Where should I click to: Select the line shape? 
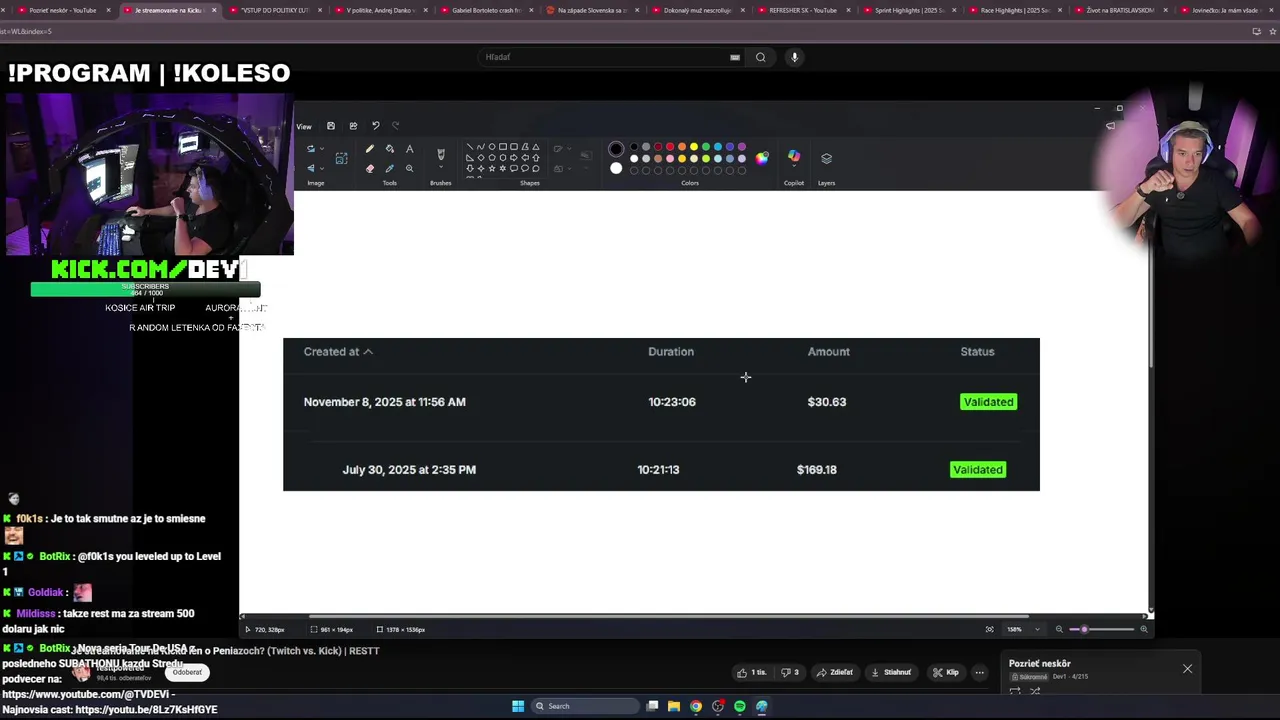coord(470,147)
